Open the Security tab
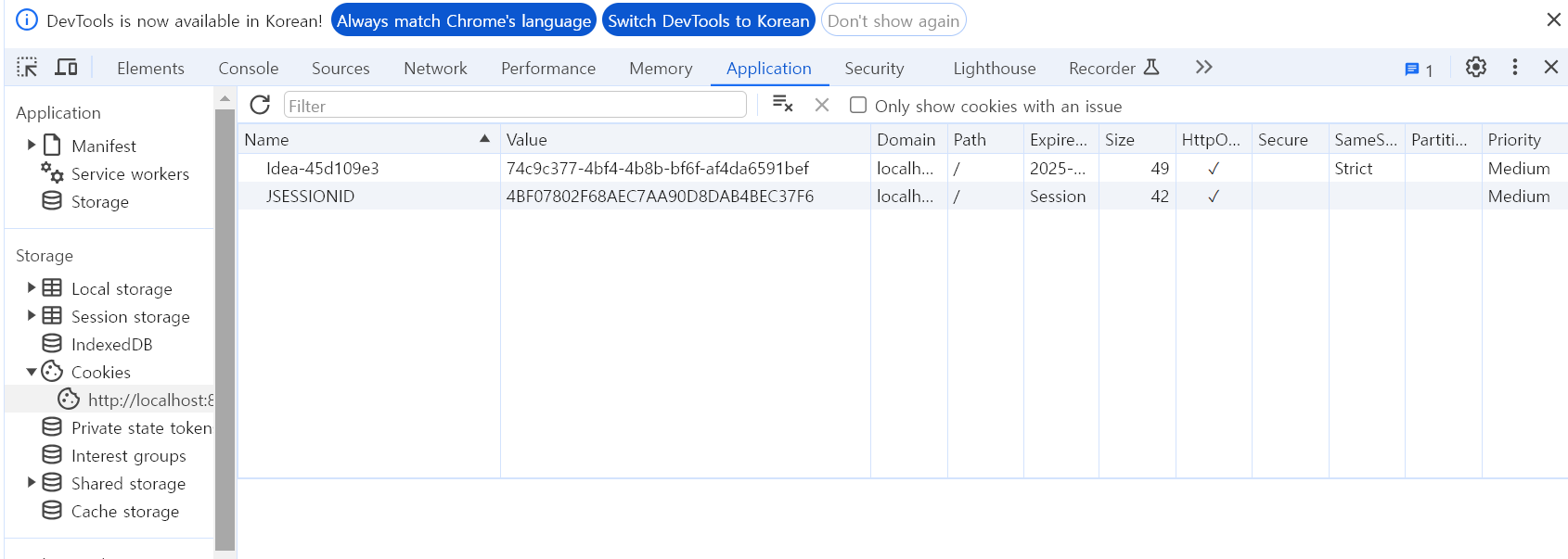 point(874,68)
